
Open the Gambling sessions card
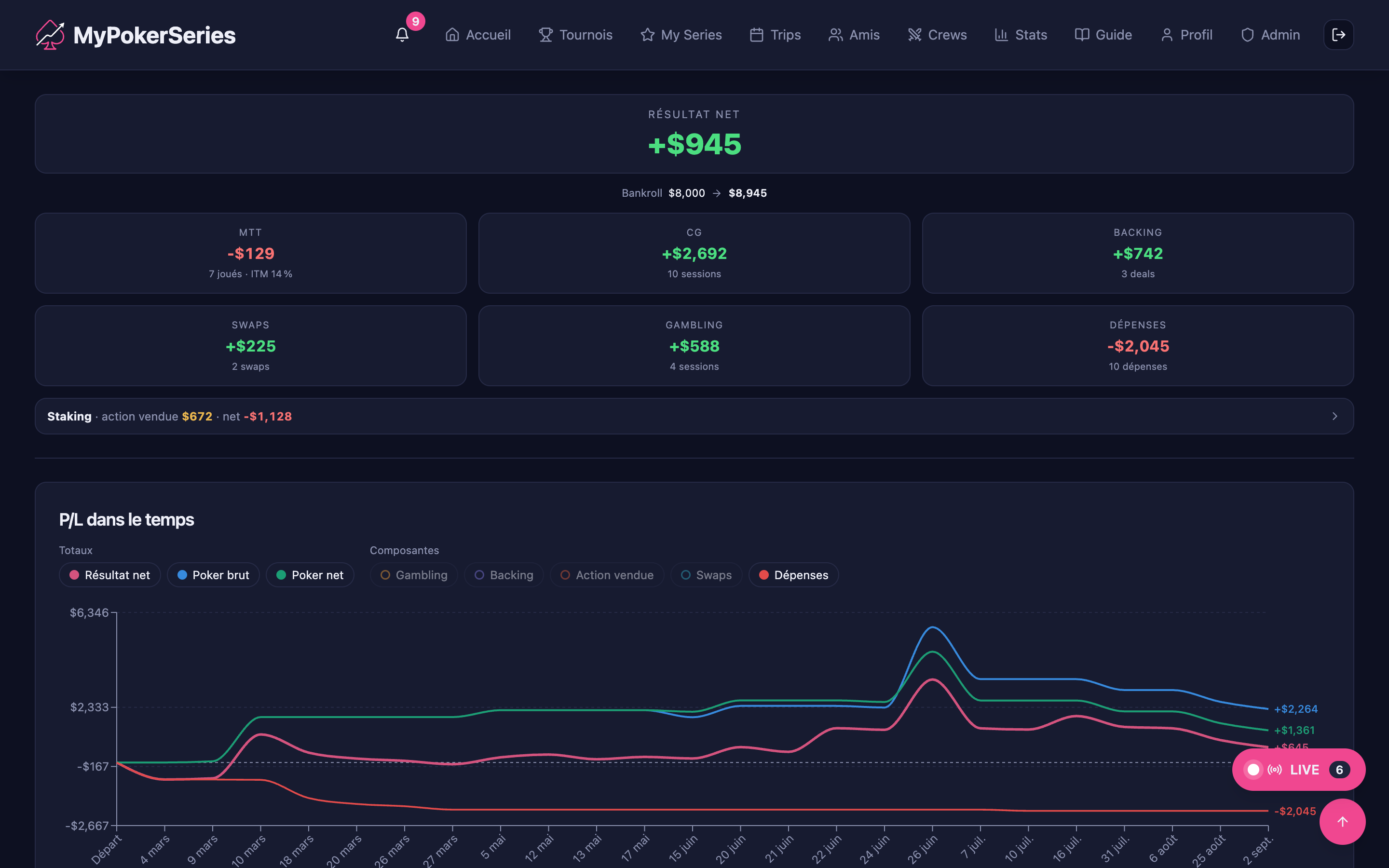pyautogui.click(x=694, y=346)
